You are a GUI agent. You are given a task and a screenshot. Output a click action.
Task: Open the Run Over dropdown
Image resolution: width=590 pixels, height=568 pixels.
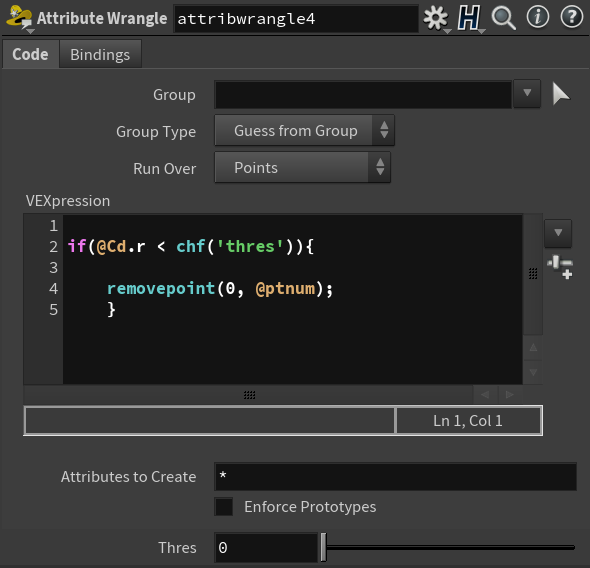pyautogui.click(x=303, y=167)
